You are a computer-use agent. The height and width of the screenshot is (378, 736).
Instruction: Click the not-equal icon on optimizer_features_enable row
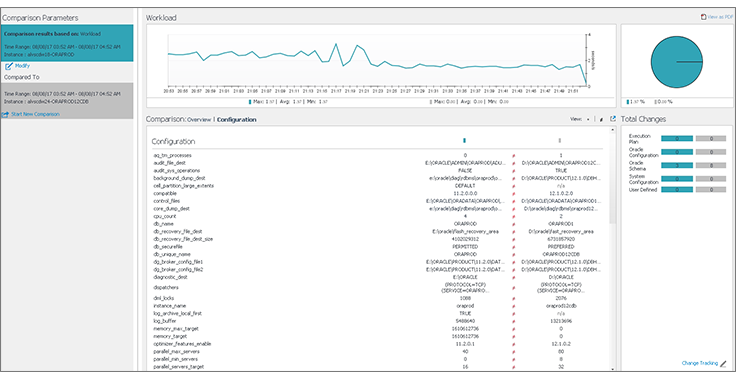click(x=513, y=344)
